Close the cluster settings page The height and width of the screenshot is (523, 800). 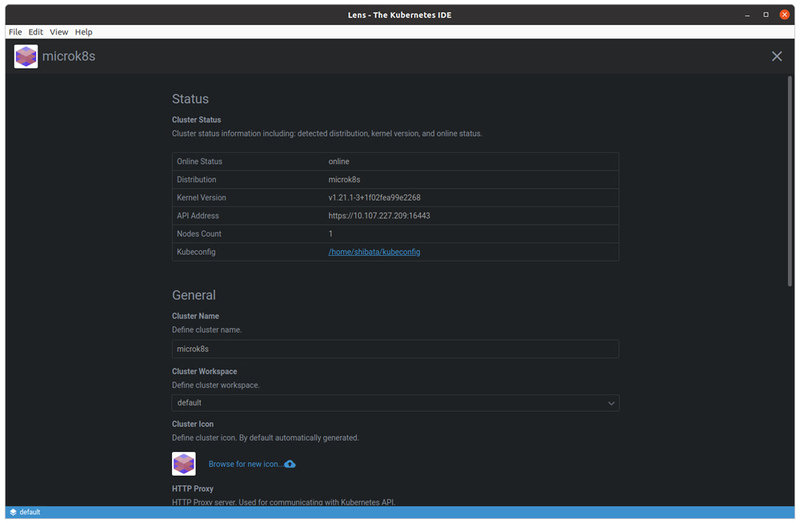tap(777, 56)
